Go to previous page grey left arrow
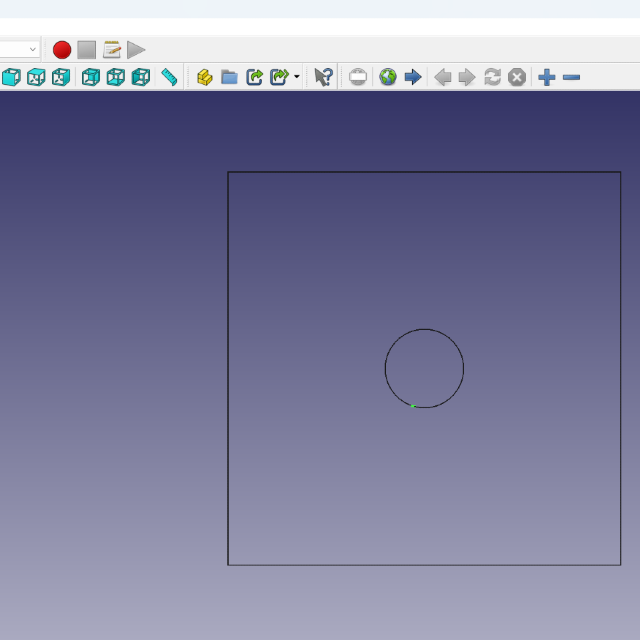Screen dimensions: 640x640 tap(443, 77)
